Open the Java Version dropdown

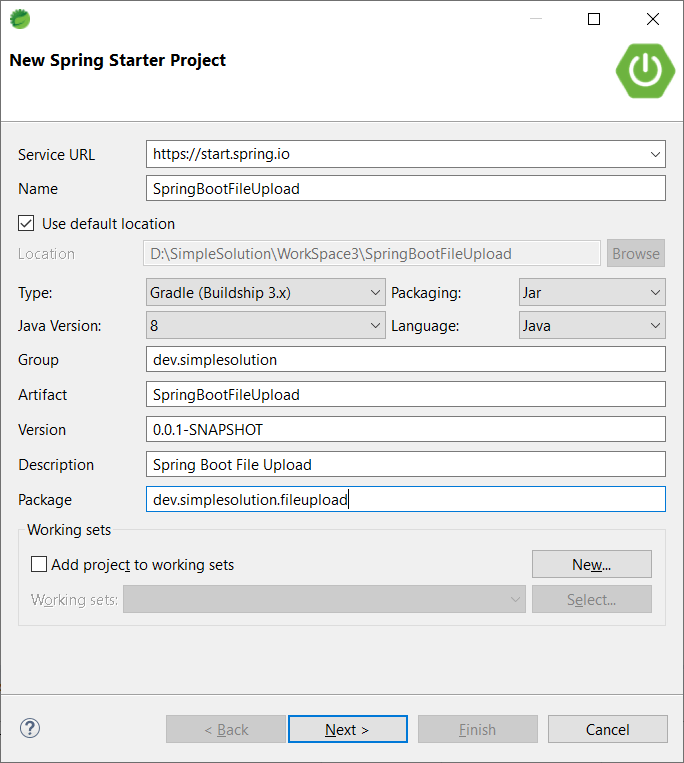click(266, 326)
